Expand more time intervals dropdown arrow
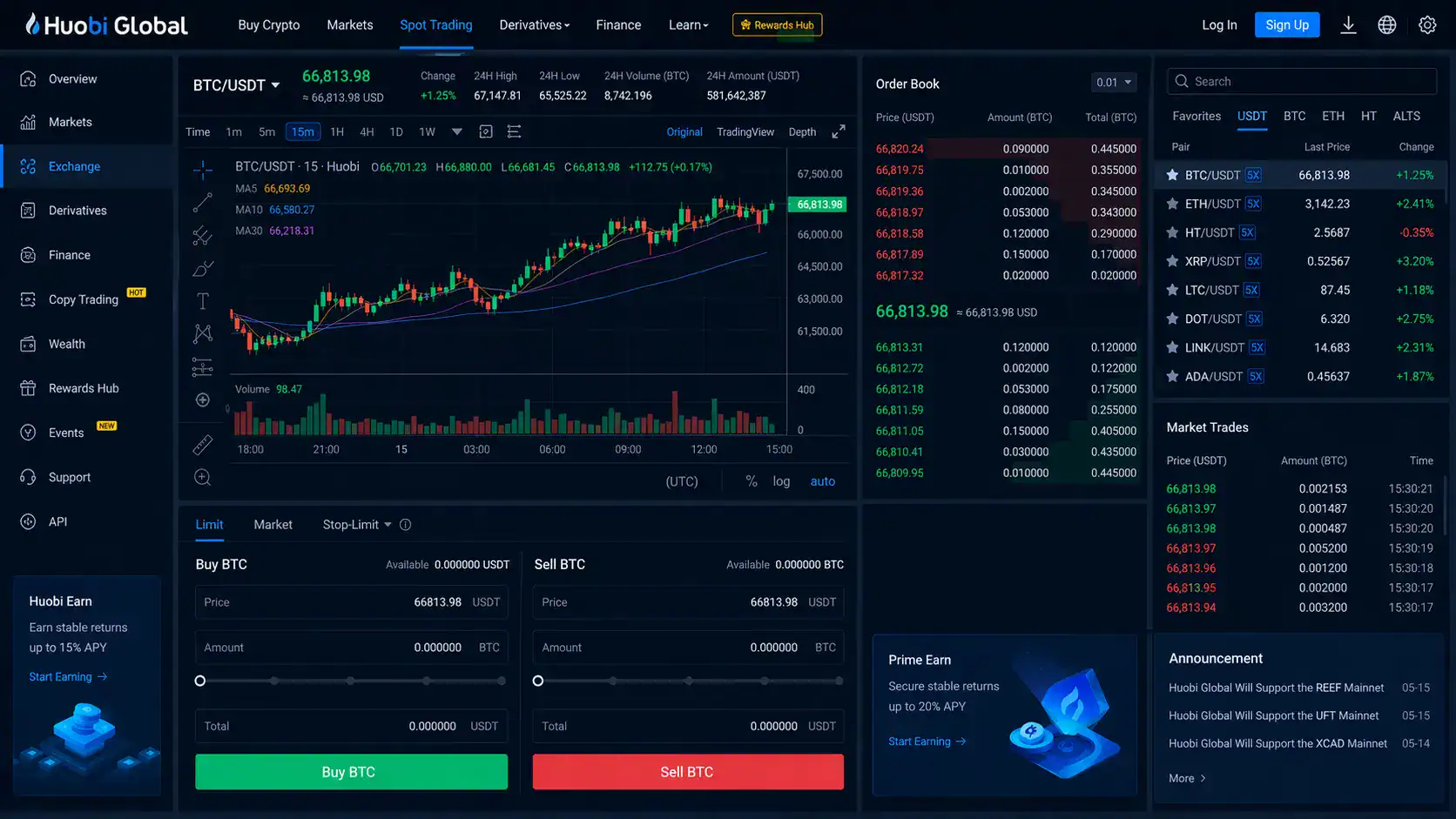Viewport: 1456px width, 819px height. tap(456, 131)
